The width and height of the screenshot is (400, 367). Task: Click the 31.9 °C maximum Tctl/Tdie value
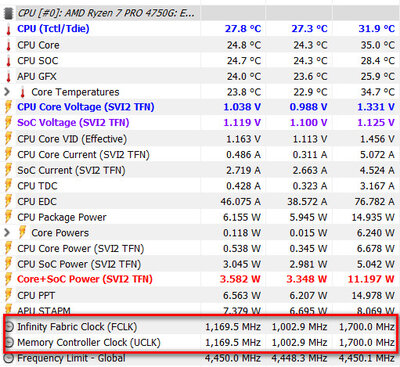pyautogui.click(x=377, y=29)
